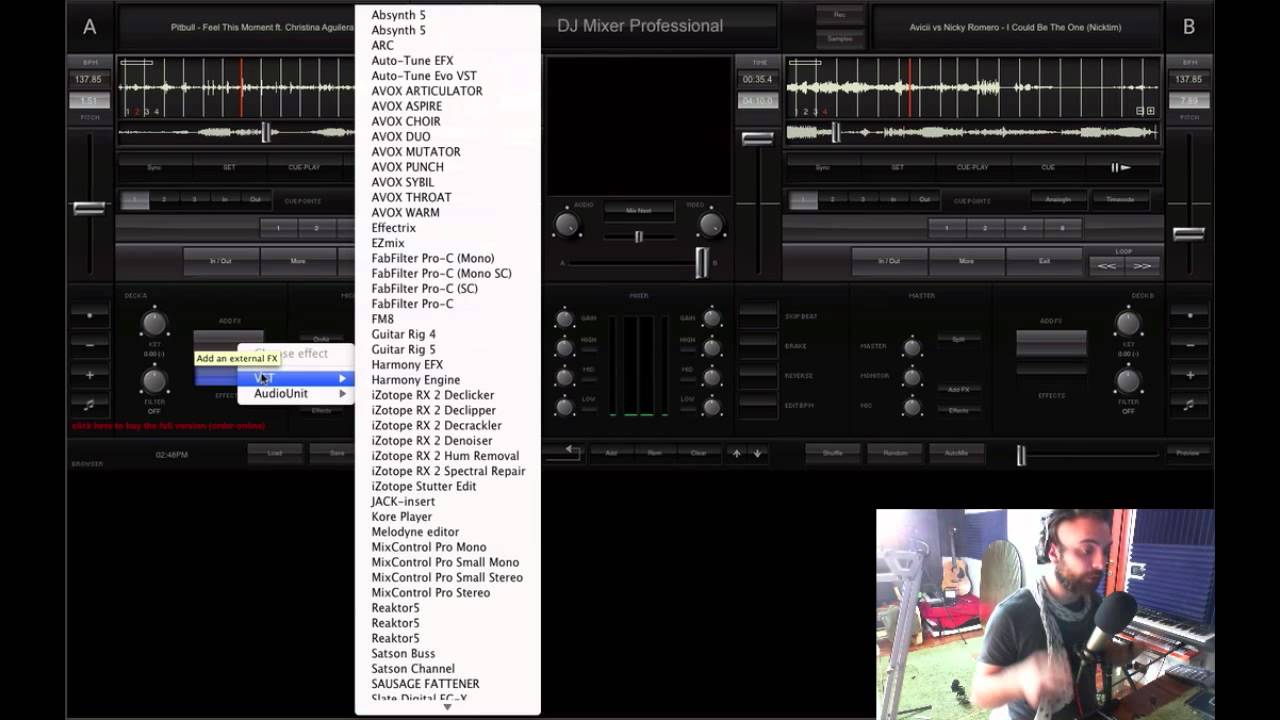Enable Analogin on deck B
Screen dimensions: 1280x720
(x=1058, y=199)
